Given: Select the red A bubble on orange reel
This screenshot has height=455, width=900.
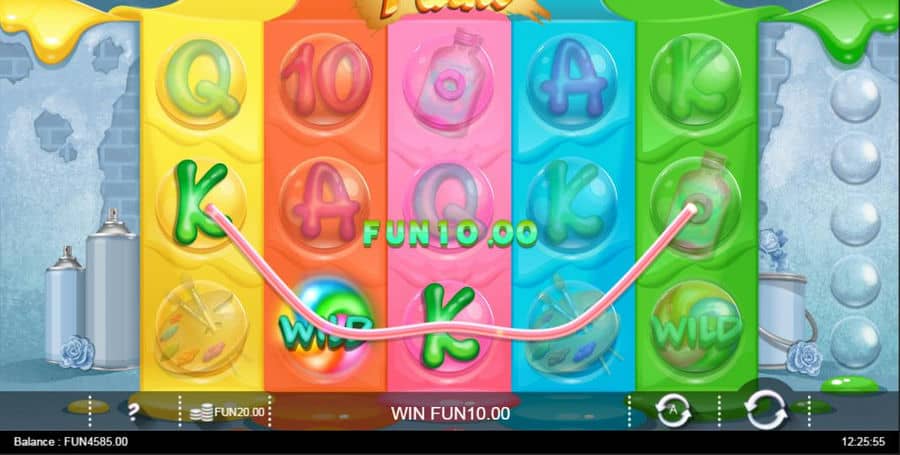Looking at the screenshot, I should (x=325, y=204).
